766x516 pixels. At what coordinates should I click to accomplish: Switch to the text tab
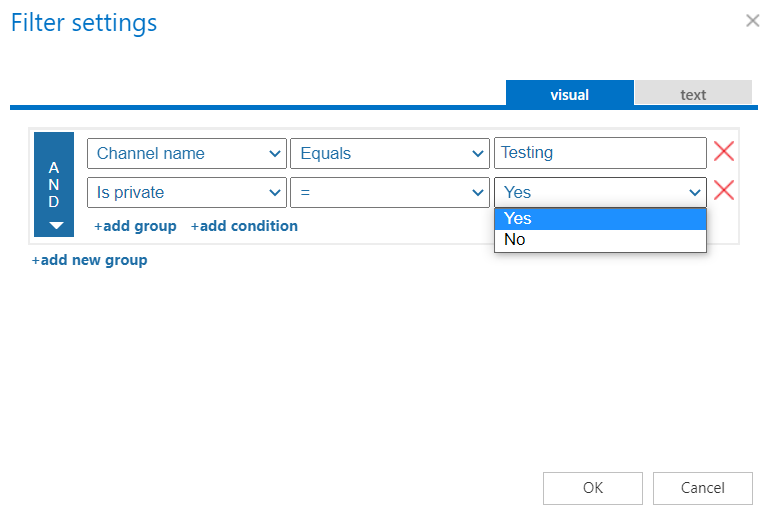click(x=693, y=94)
